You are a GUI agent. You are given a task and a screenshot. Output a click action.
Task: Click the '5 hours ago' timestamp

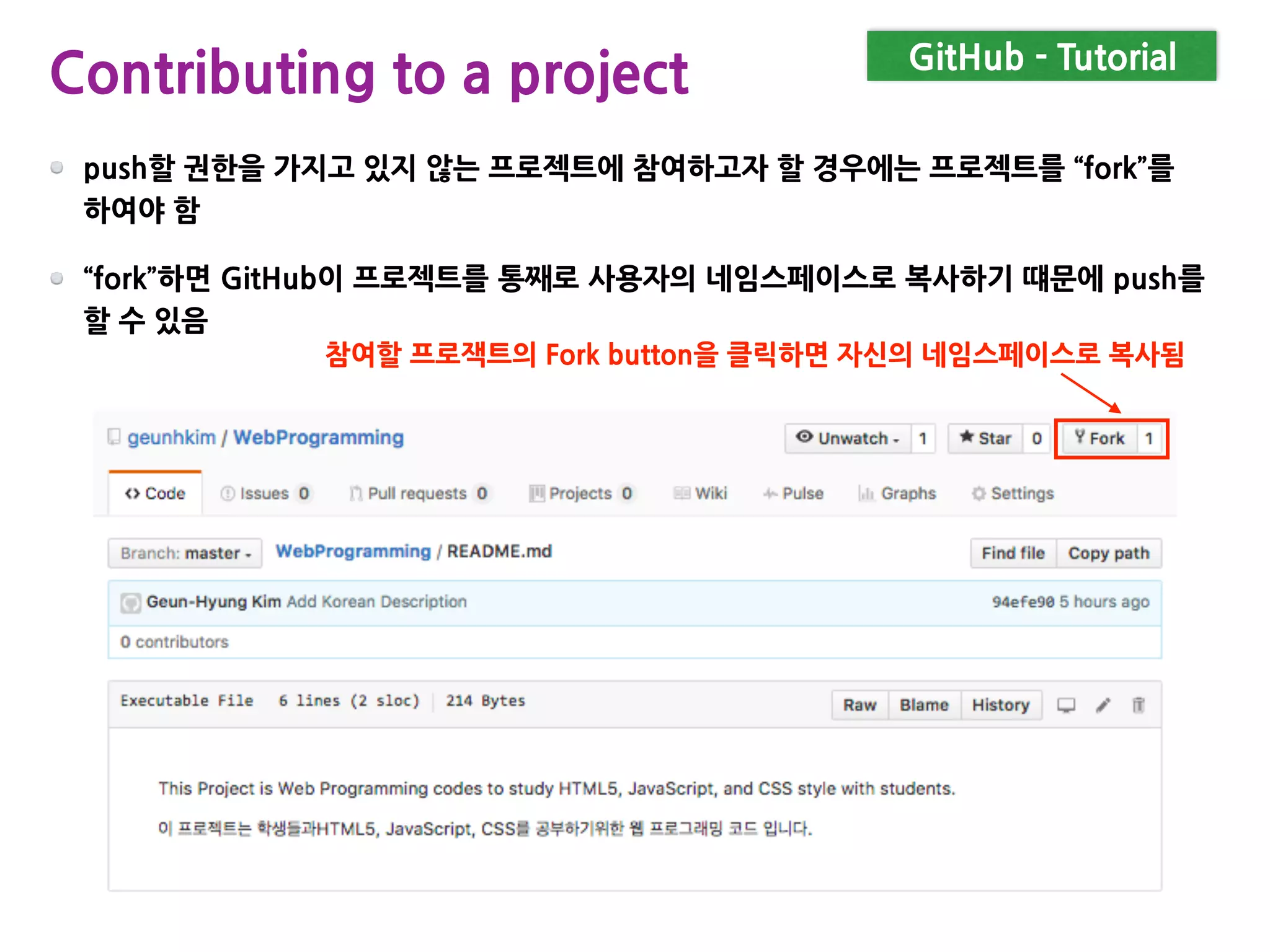pyautogui.click(x=1104, y=602)
